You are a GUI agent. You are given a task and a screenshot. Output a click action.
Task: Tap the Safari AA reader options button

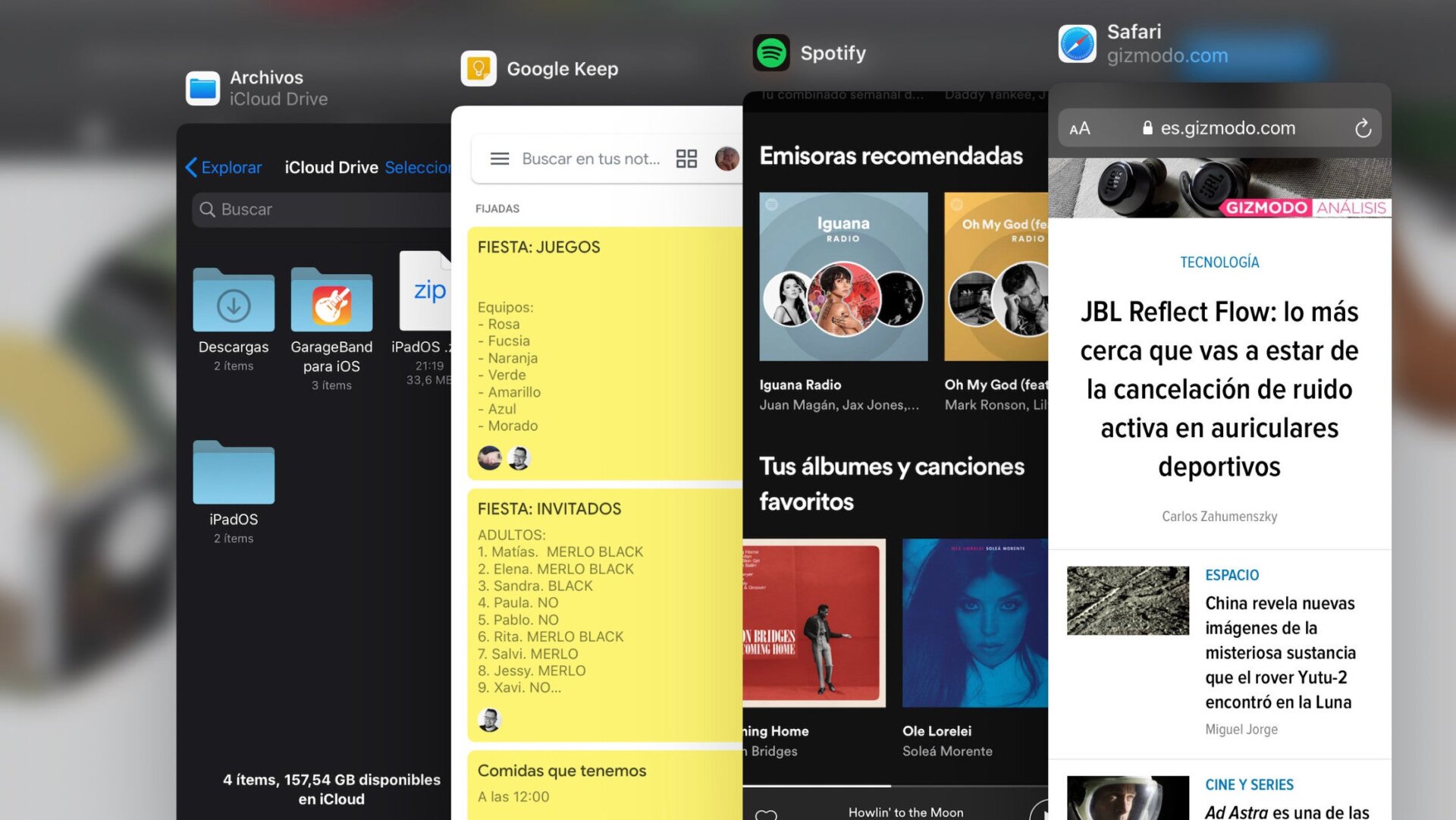pyautogui.click(x=1080, y=128)
